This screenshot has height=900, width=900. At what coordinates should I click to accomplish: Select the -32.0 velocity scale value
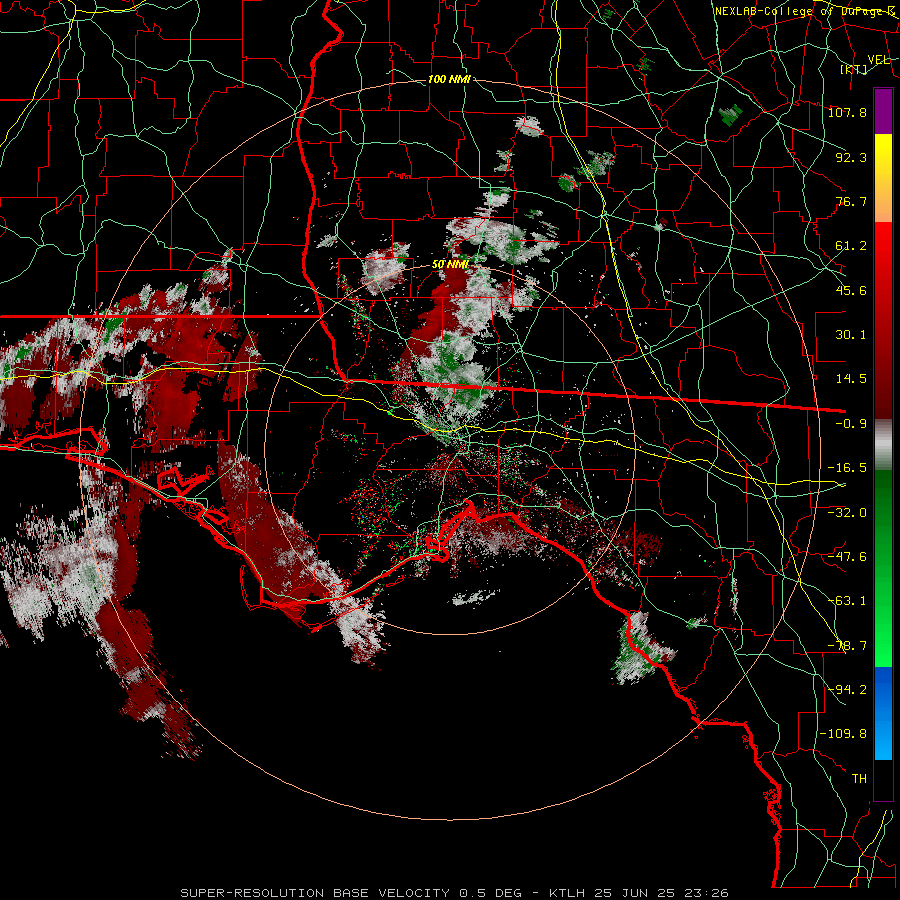[847, 512]
